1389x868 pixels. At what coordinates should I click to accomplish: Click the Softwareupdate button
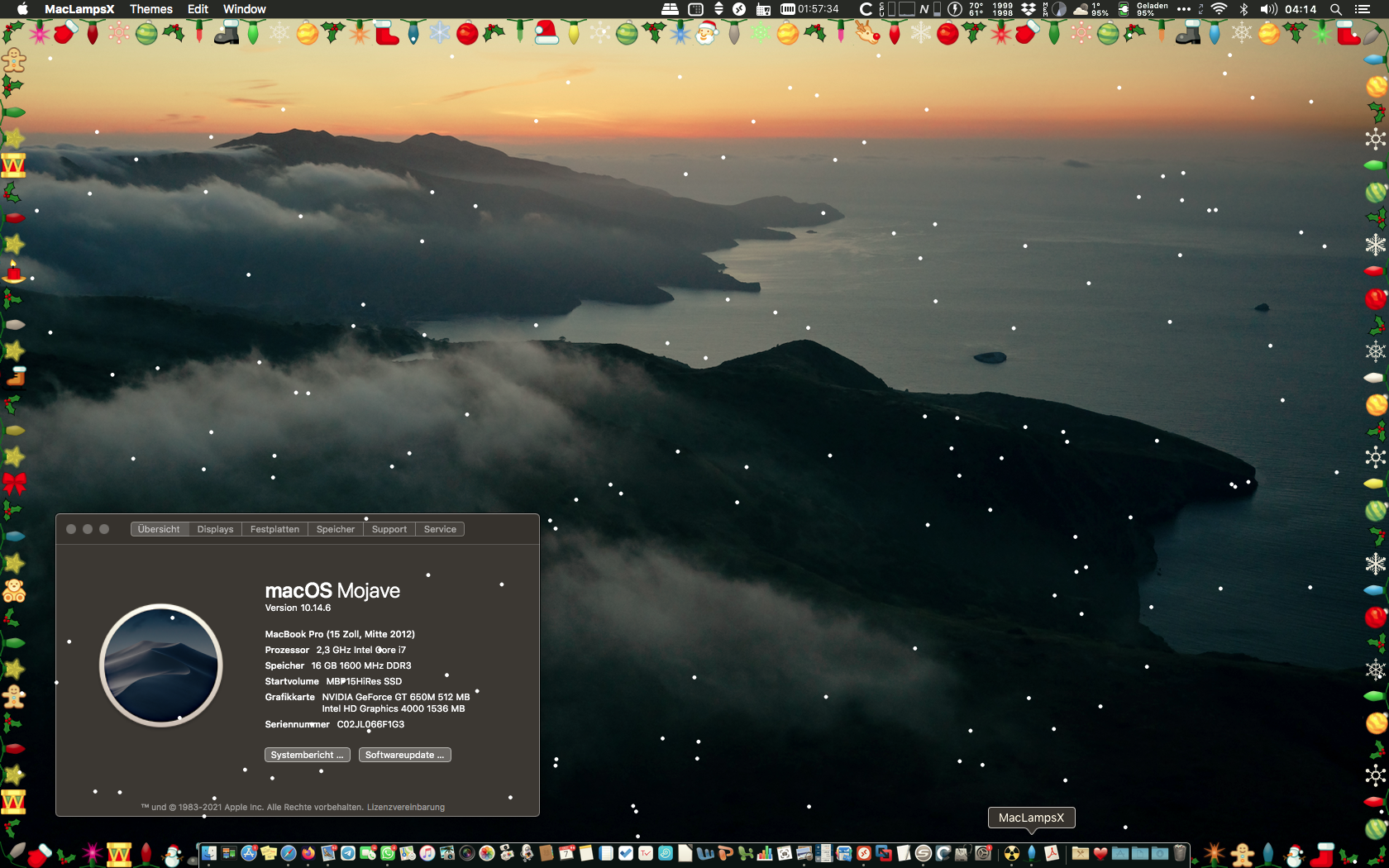tap(404, 755)
